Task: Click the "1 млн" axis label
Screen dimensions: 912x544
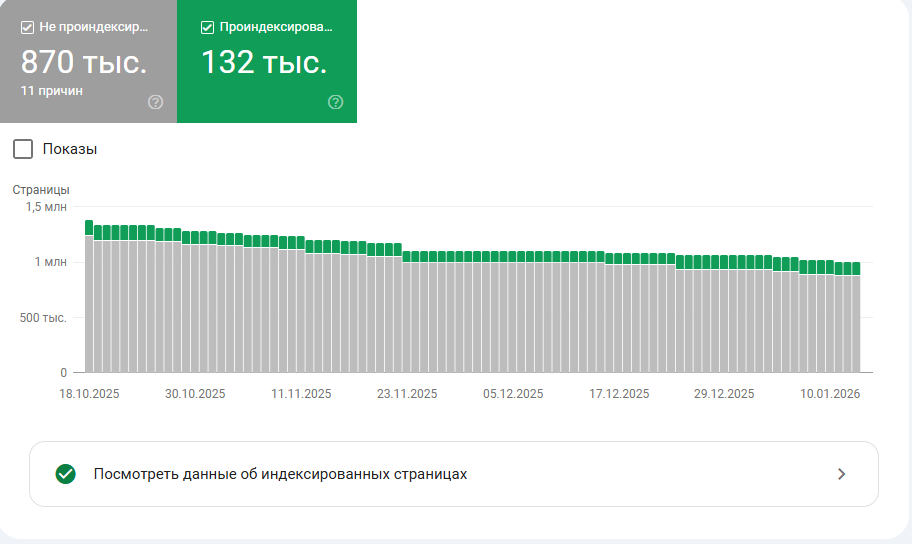Action: click(51, 262)
